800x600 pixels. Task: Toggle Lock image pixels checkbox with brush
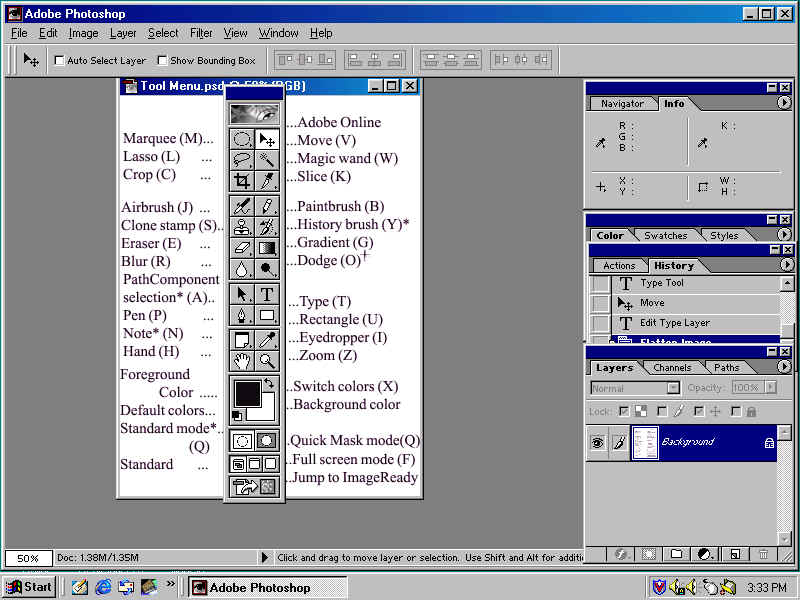[662, 411]
